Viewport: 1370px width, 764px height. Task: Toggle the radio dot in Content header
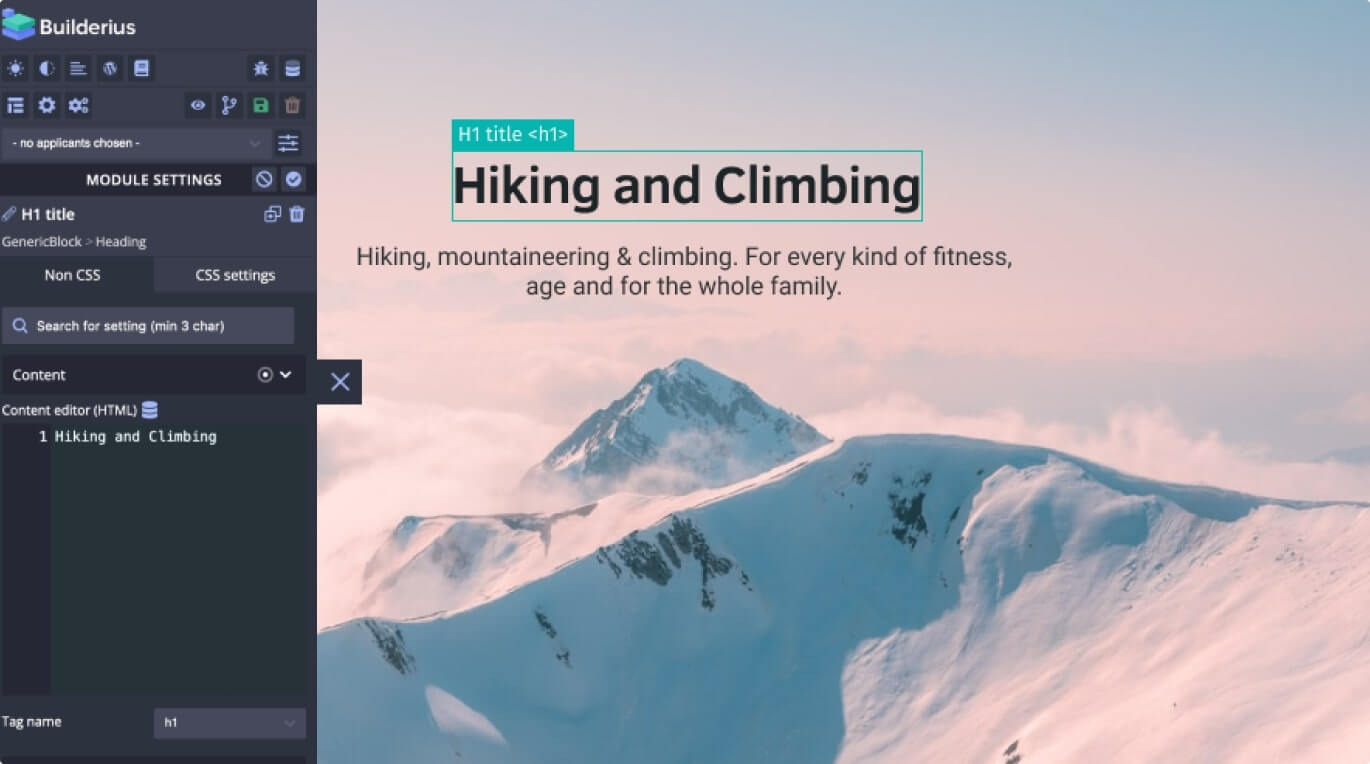pos(265,374)
